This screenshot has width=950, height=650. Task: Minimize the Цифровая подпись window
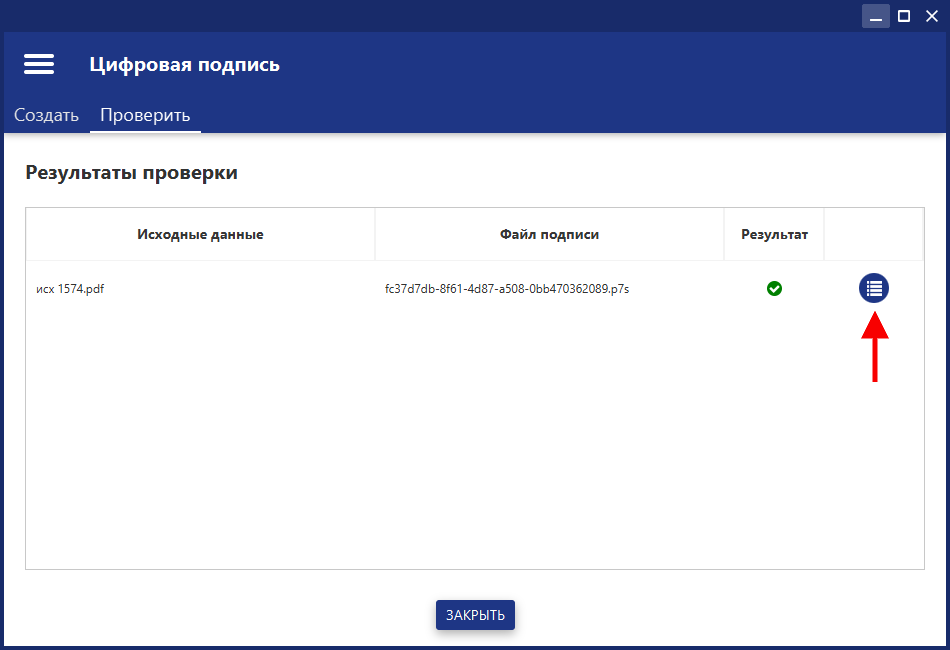tap(876, 16)
